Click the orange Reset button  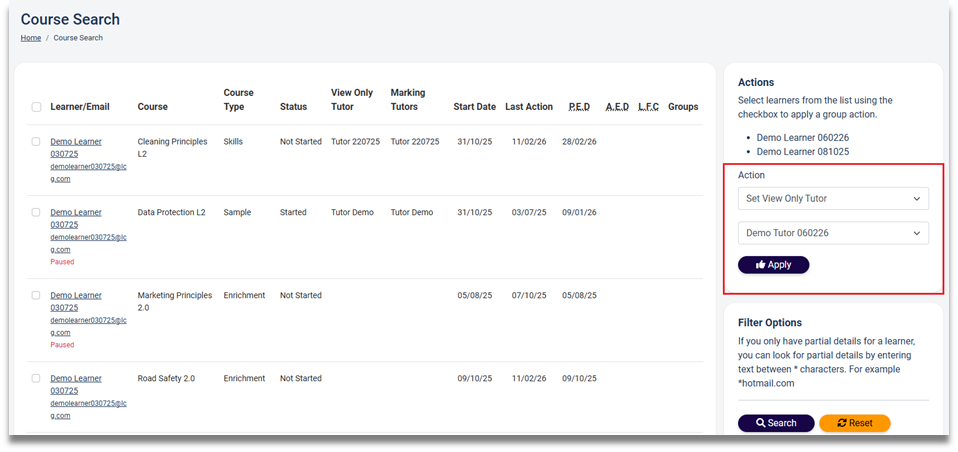(x=855, y=423)
